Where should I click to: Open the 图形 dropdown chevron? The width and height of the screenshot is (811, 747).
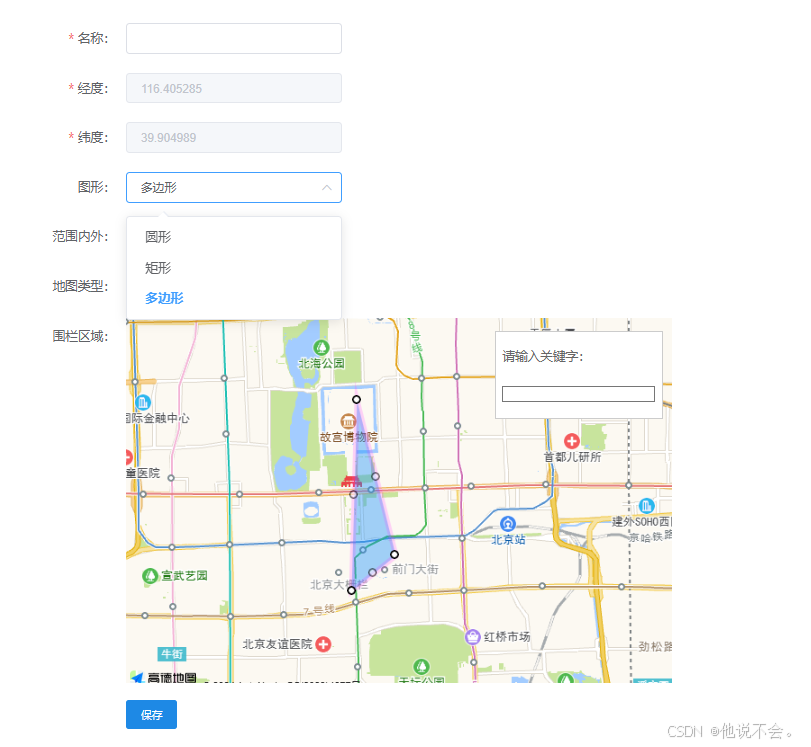(327, 187)
